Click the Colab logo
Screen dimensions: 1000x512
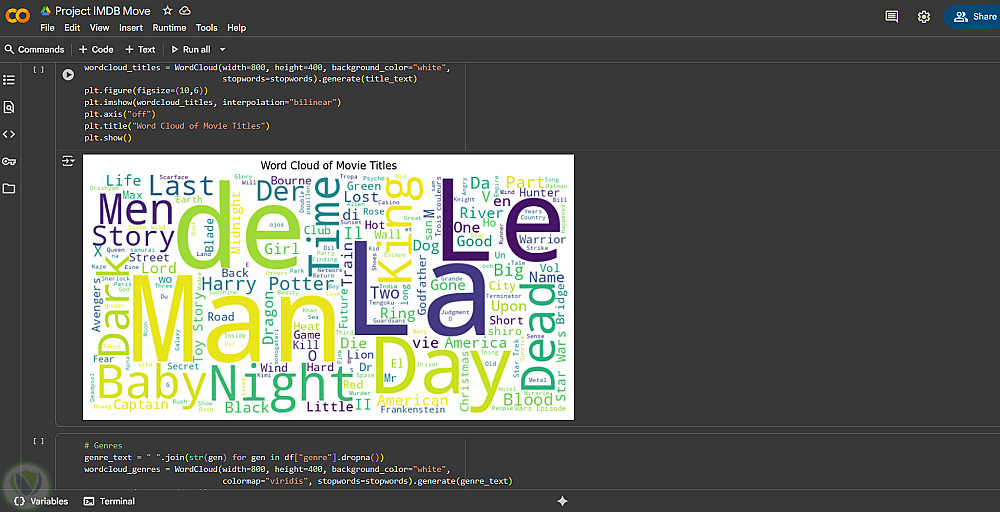click(17, 15)
